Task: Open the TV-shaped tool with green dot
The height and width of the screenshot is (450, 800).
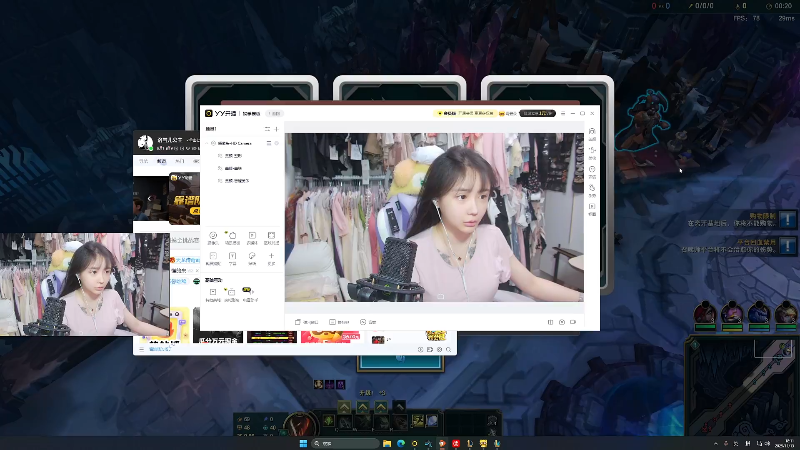Action: click(232, 294)
